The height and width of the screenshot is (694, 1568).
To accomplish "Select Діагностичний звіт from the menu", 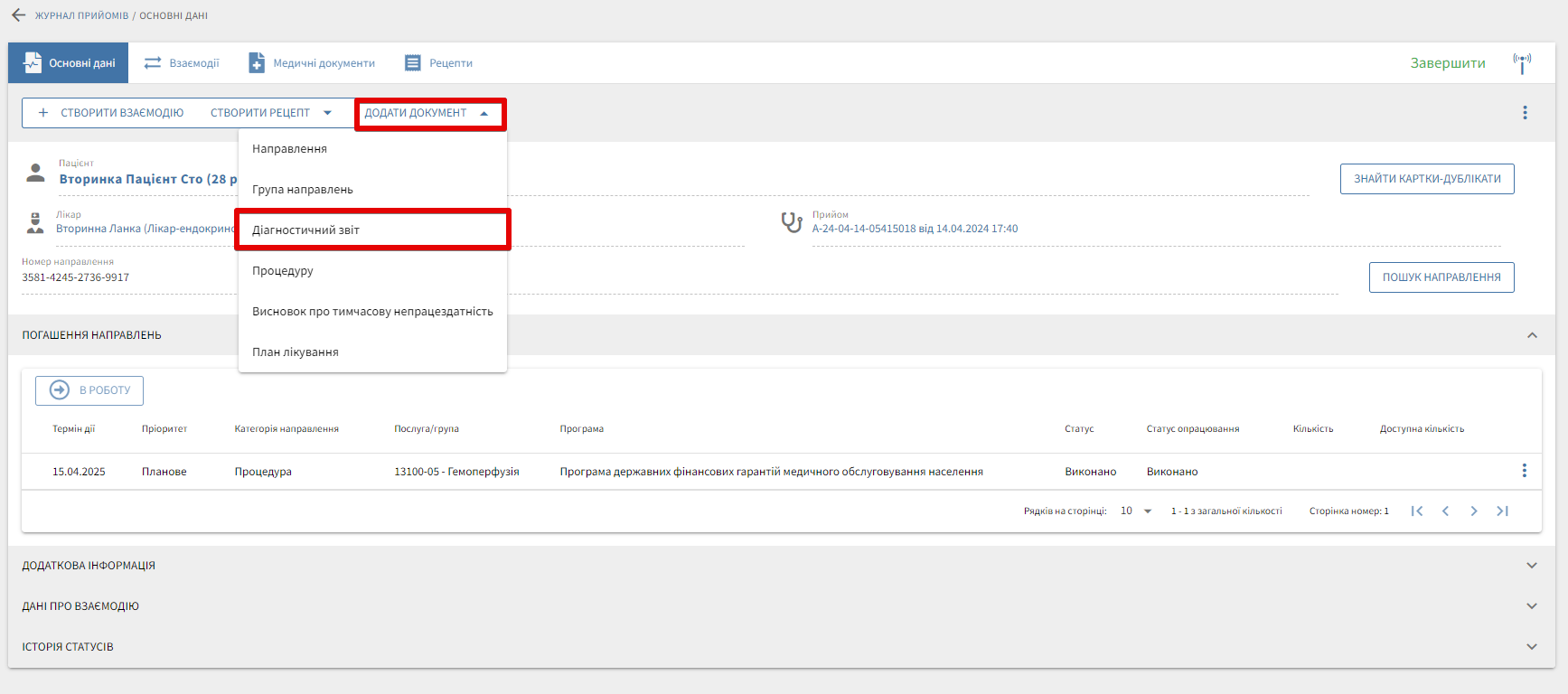I will pyautogui.click(x=305, y=230).
